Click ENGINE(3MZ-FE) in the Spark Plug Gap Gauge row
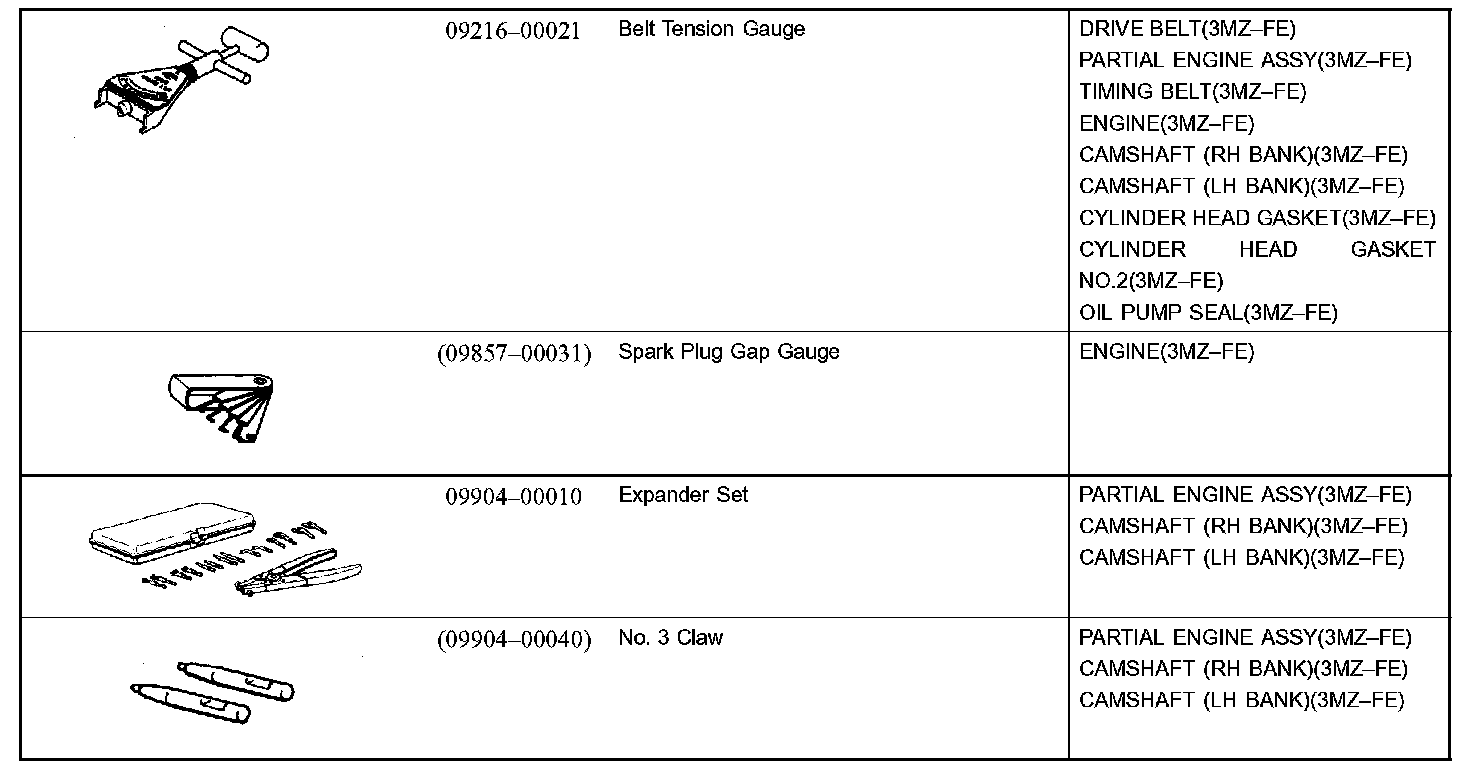The image size is (1472, 772). (1166, 352)
